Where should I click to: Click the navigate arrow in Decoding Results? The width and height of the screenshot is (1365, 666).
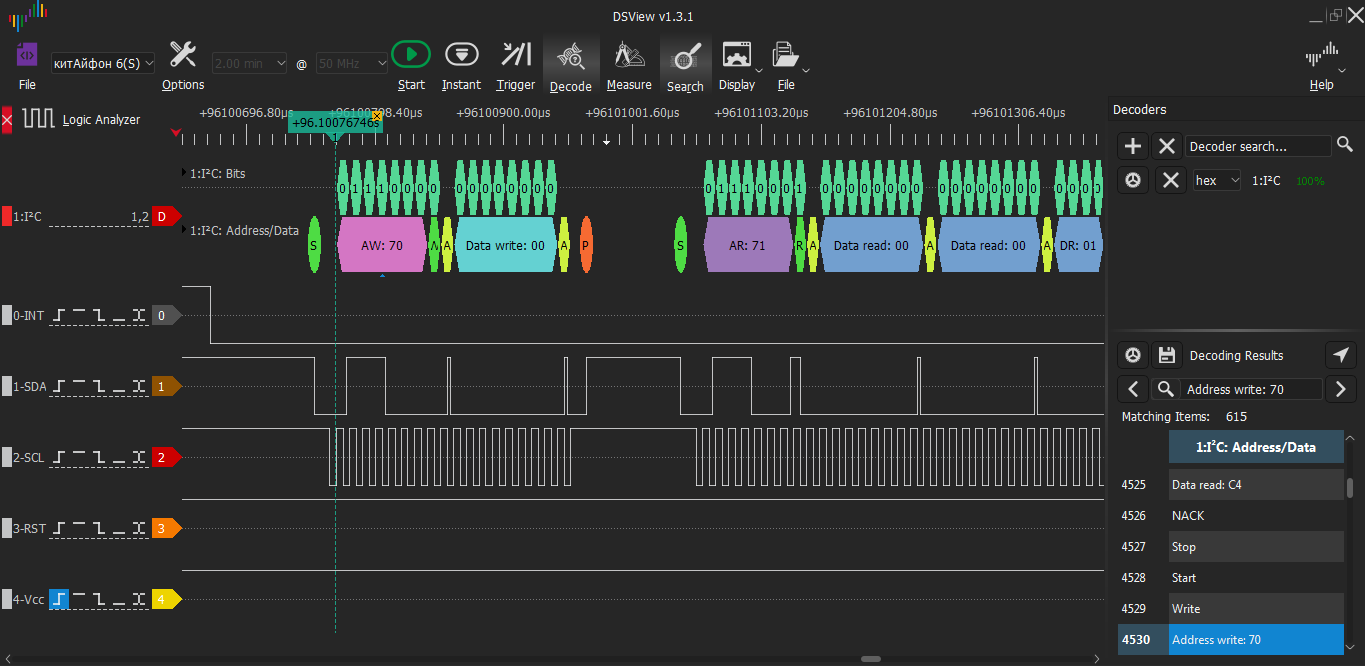tap(1341, 355)
